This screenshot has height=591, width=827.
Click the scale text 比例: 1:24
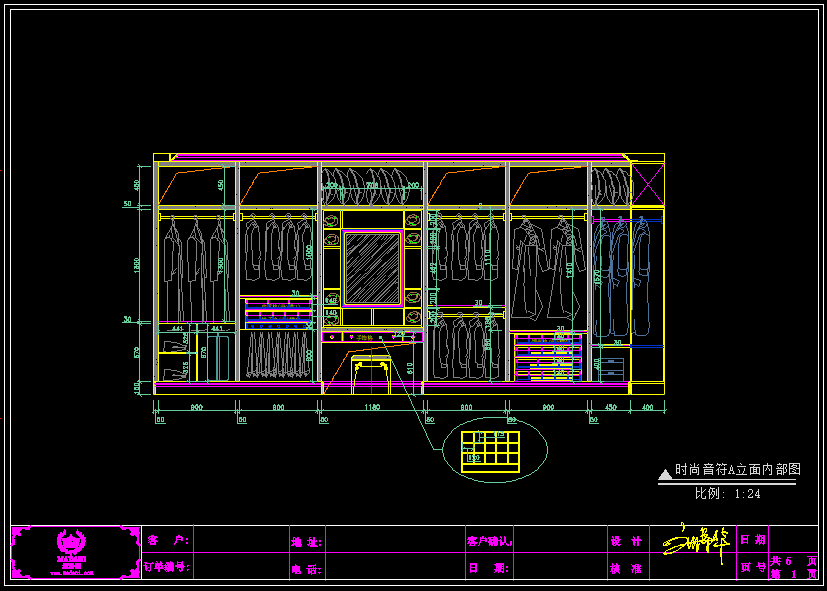(727, 493)
